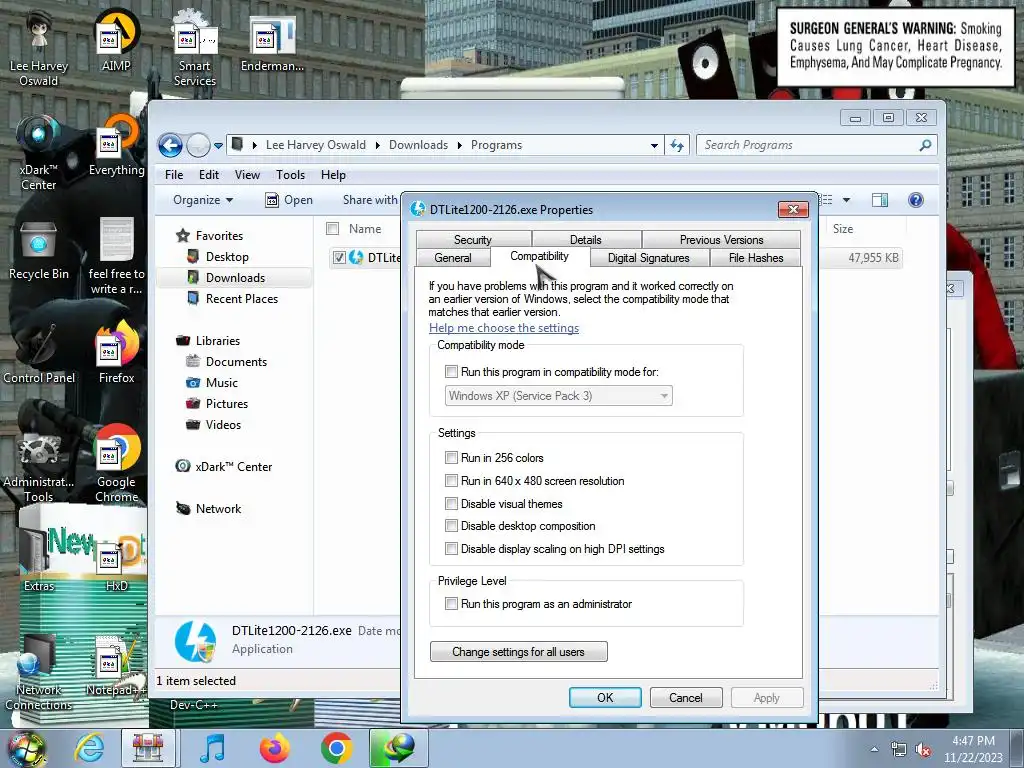Select Downloads in the Favorites tree
Image resolution: width=1024 pixels, height=768 pixels.
(x=235, y=278)
